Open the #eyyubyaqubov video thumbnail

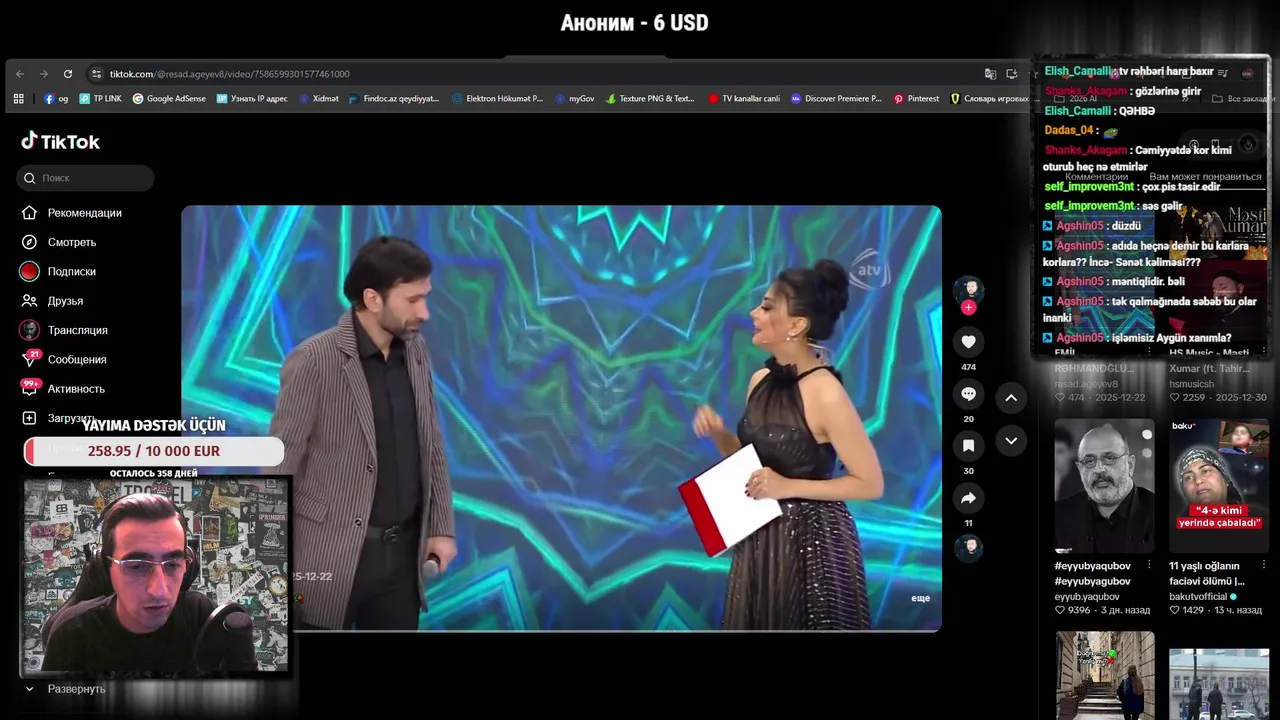pyautogui.click(x=1104, y=485)
